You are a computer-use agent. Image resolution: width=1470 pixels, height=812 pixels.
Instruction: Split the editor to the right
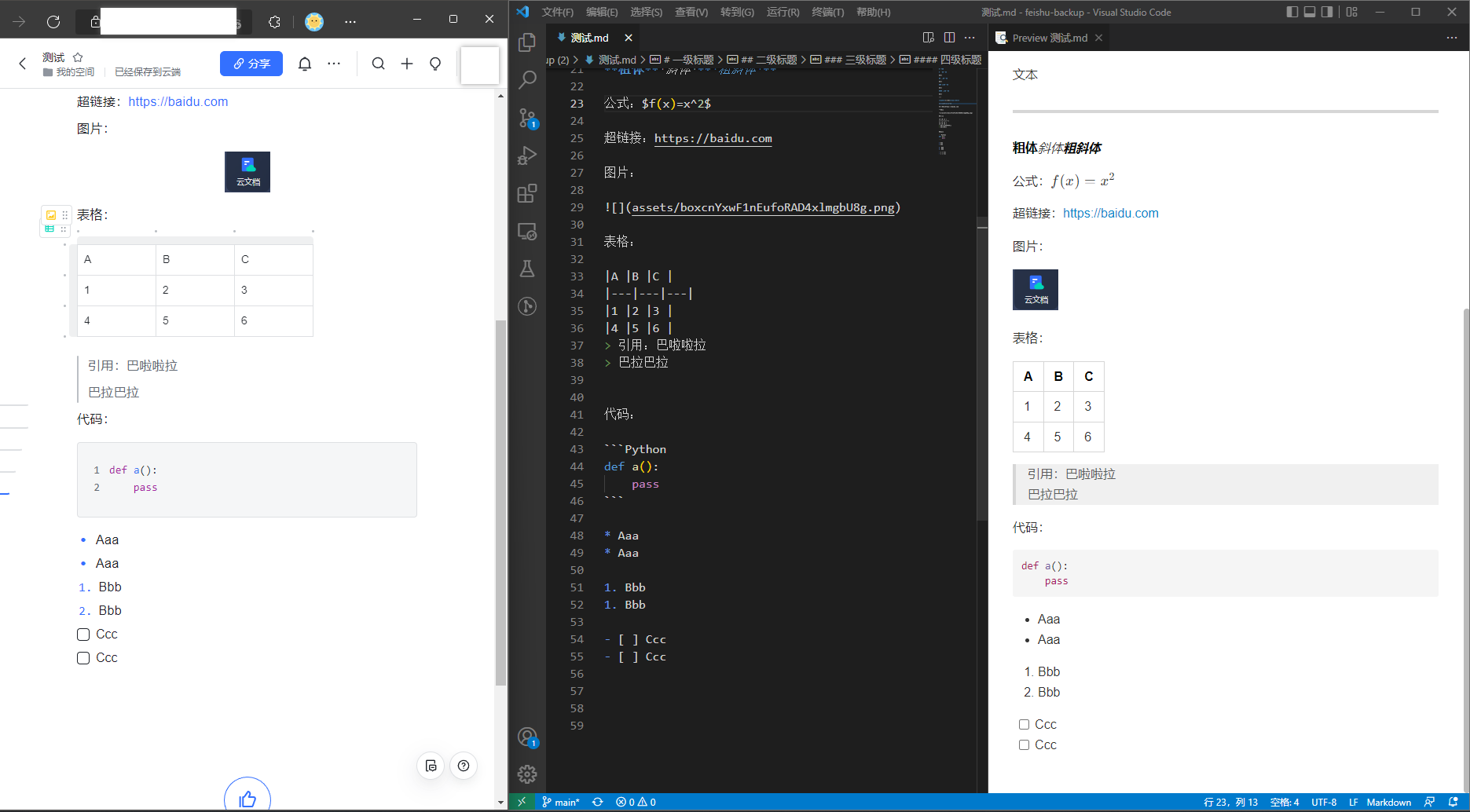949,38
